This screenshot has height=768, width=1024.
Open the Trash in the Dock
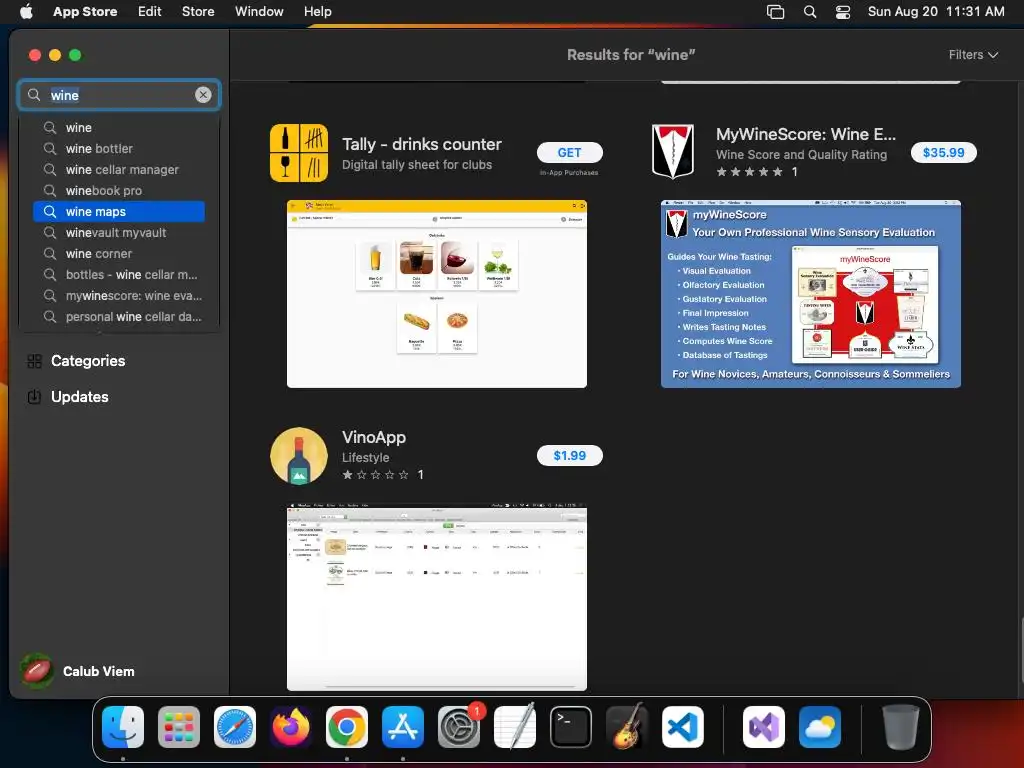[x=901, y=727]
